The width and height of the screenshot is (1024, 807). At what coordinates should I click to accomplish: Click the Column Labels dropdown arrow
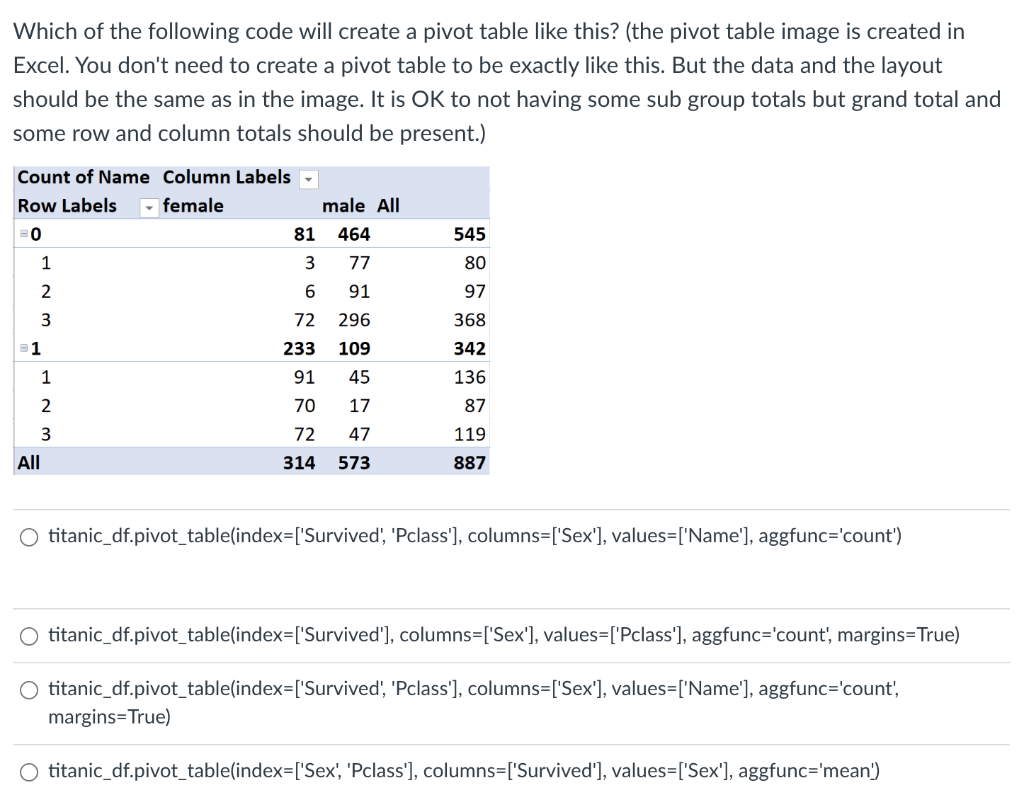tap(308, 177)
